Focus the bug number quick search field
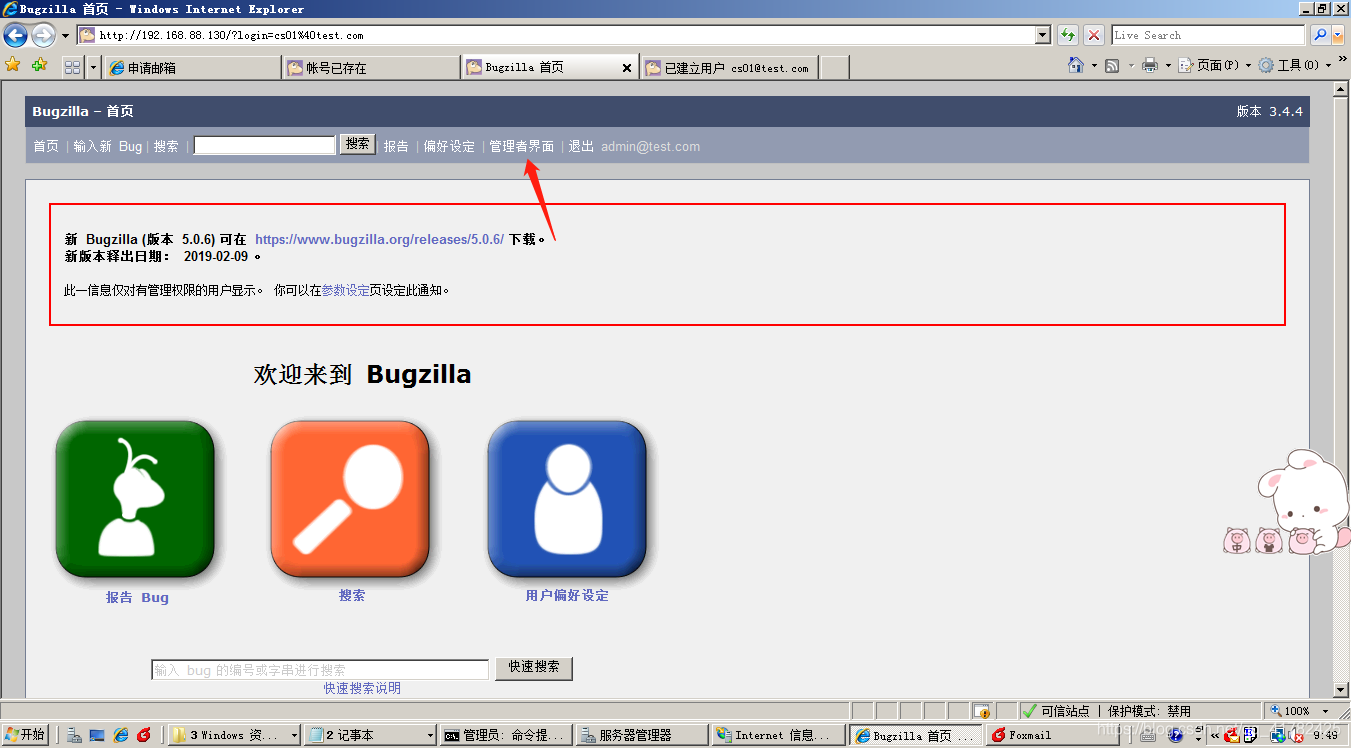Viewport: 1351px width, 748px height. 320,670
